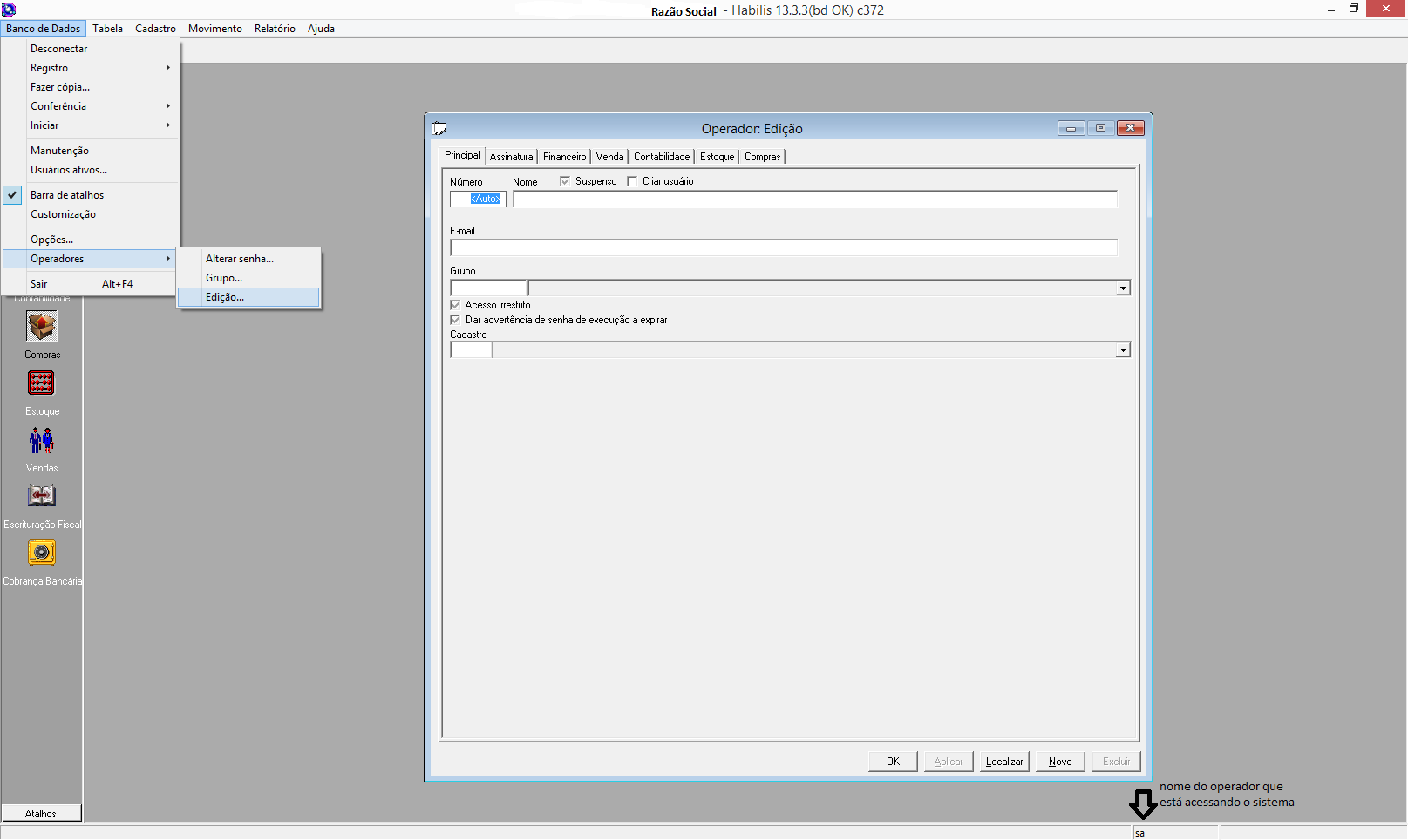This screenshot has width=1408, height=840.
Task: Toggle the Acesso irrestrito checkbox
Action: [x=455, y=305]
